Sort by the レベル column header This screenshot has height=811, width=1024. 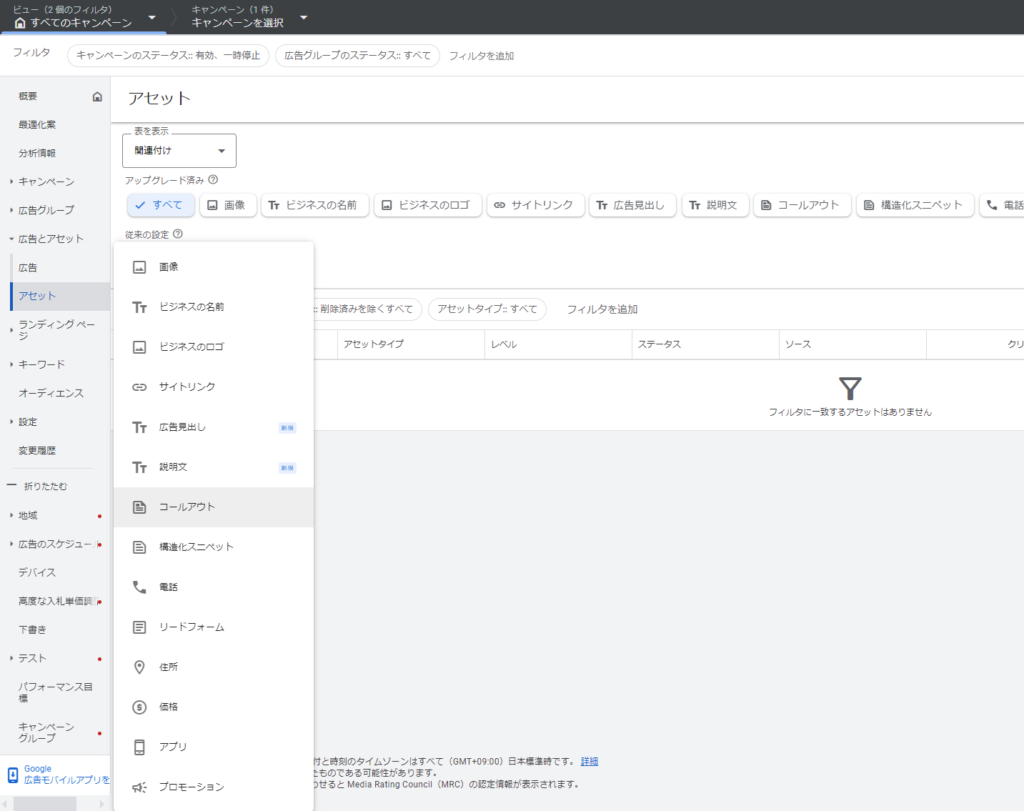[x=504, y=344]
